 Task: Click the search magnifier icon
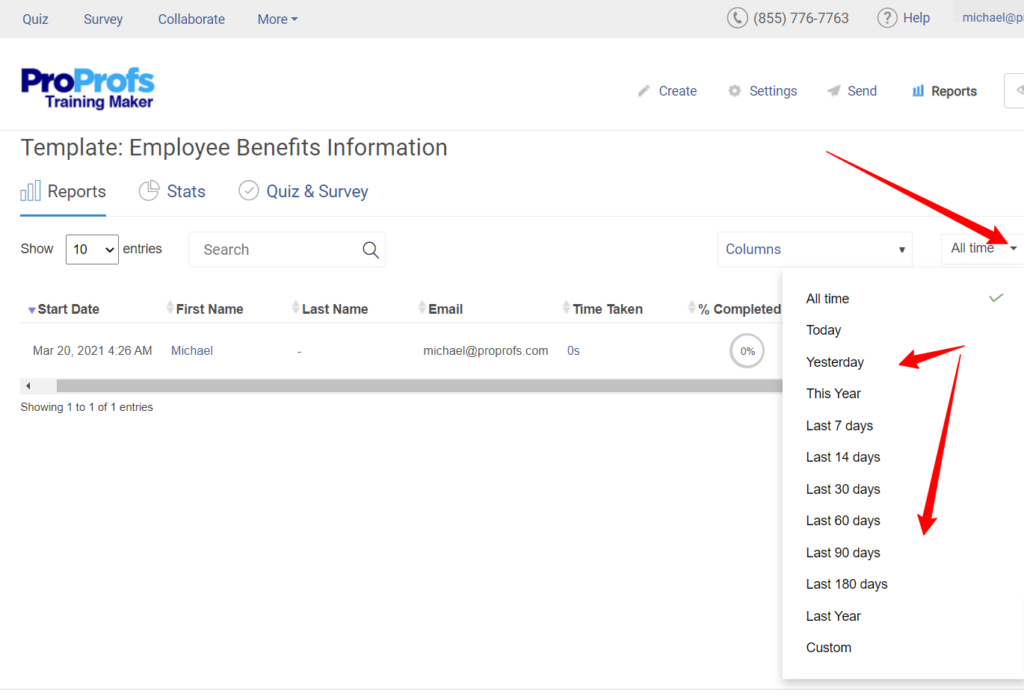(x=370, y=250)
